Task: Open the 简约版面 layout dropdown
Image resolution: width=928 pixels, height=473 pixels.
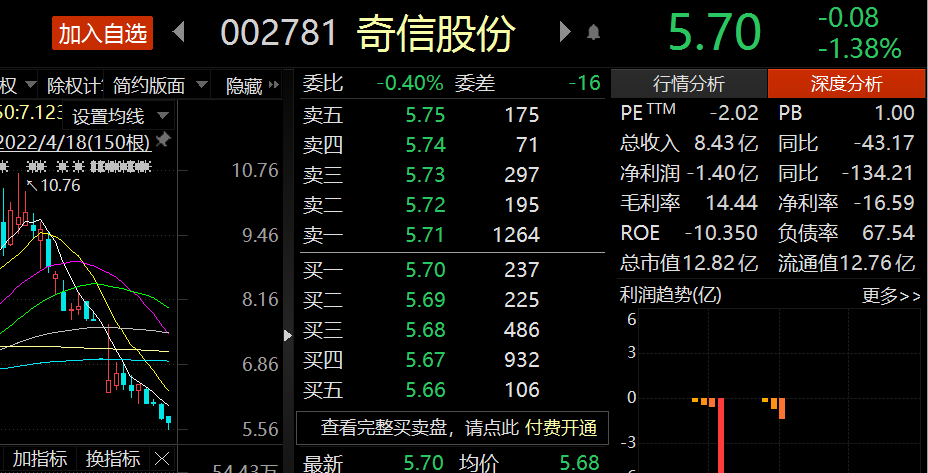Action: (159, 86)
